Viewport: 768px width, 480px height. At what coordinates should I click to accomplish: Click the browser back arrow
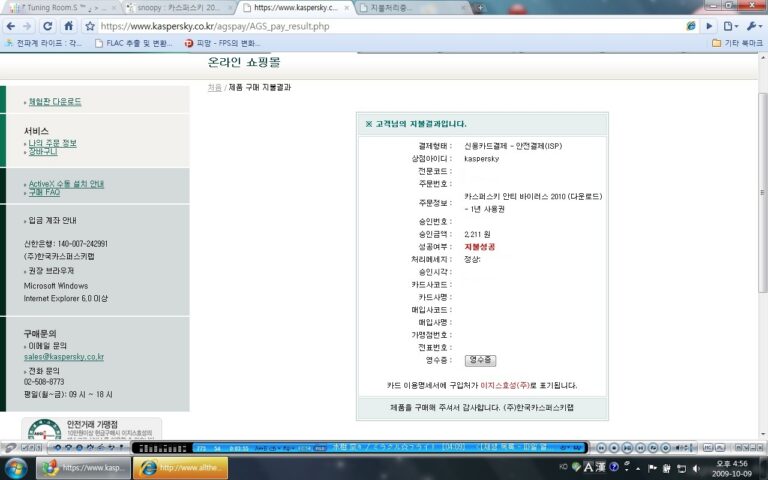pyautogui.click(x=11, y=26)
